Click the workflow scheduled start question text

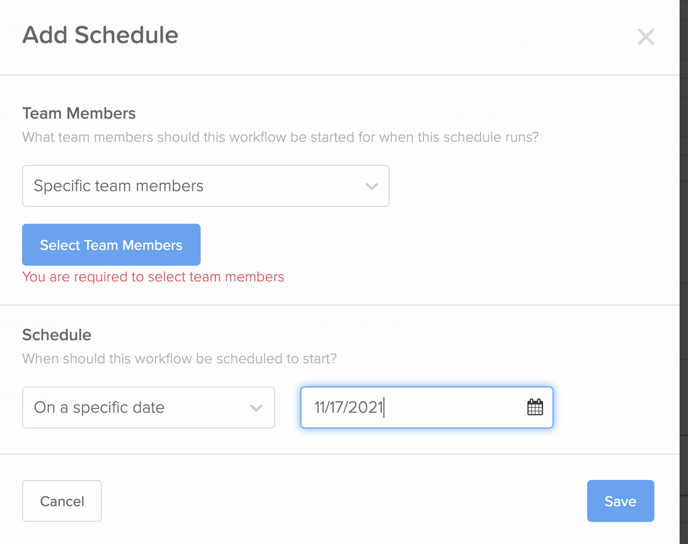click(179, 359)
